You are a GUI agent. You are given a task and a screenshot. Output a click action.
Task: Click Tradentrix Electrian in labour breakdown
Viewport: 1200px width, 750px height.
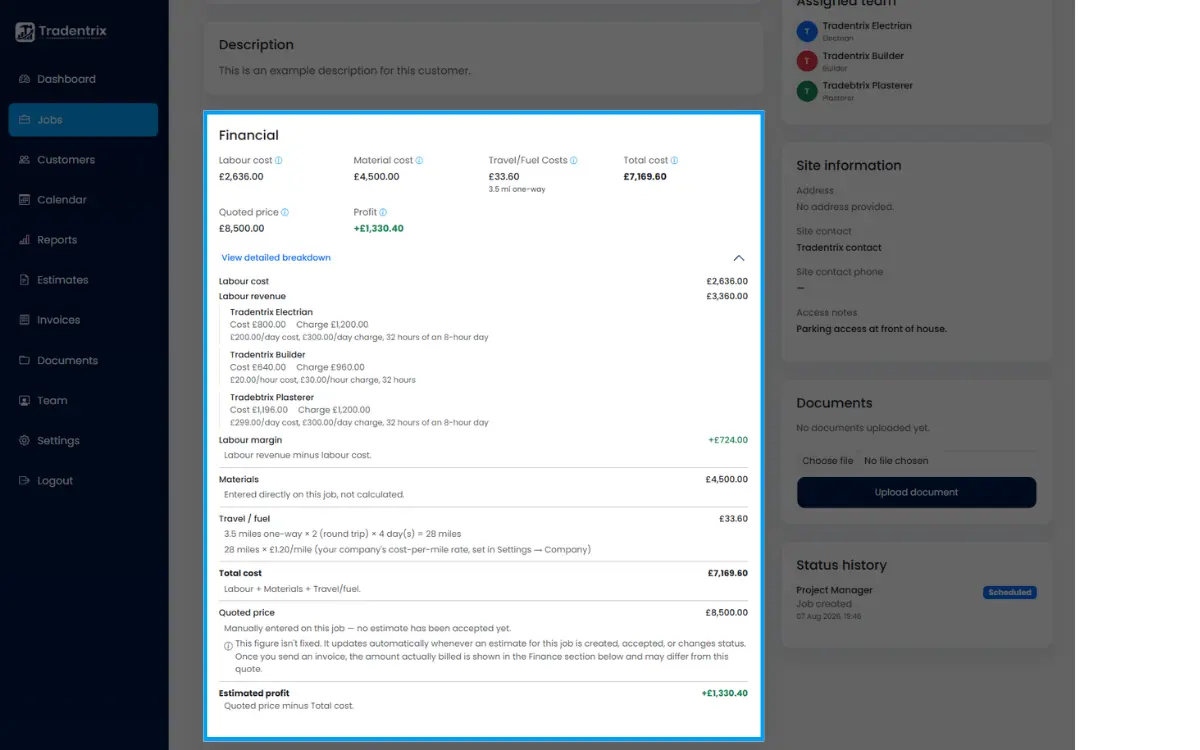pyautogui.click(x=271, y=312)
